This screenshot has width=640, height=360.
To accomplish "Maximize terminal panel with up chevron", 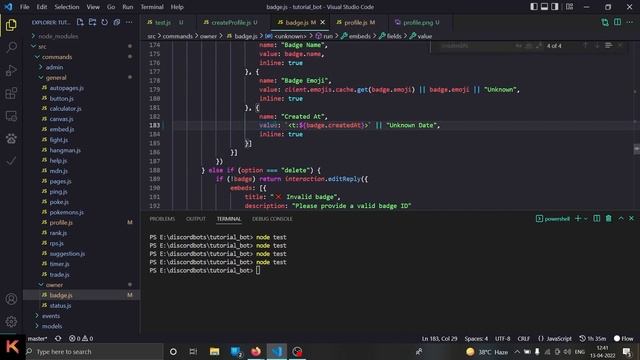I will coord(621,219).
